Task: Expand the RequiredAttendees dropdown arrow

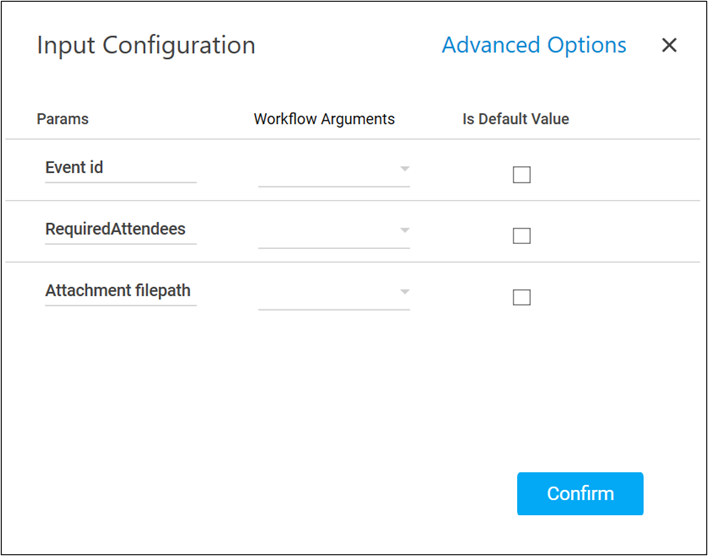Action: (x=404, y=230)
